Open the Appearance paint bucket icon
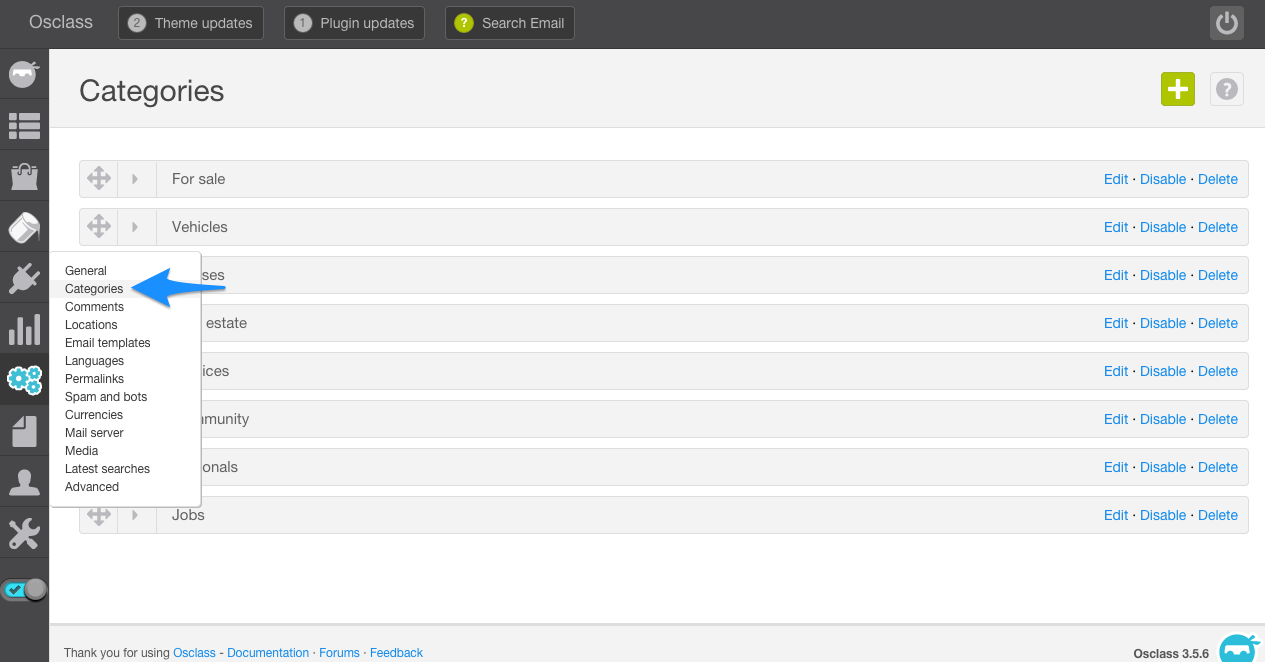 [x=24, y=228]
